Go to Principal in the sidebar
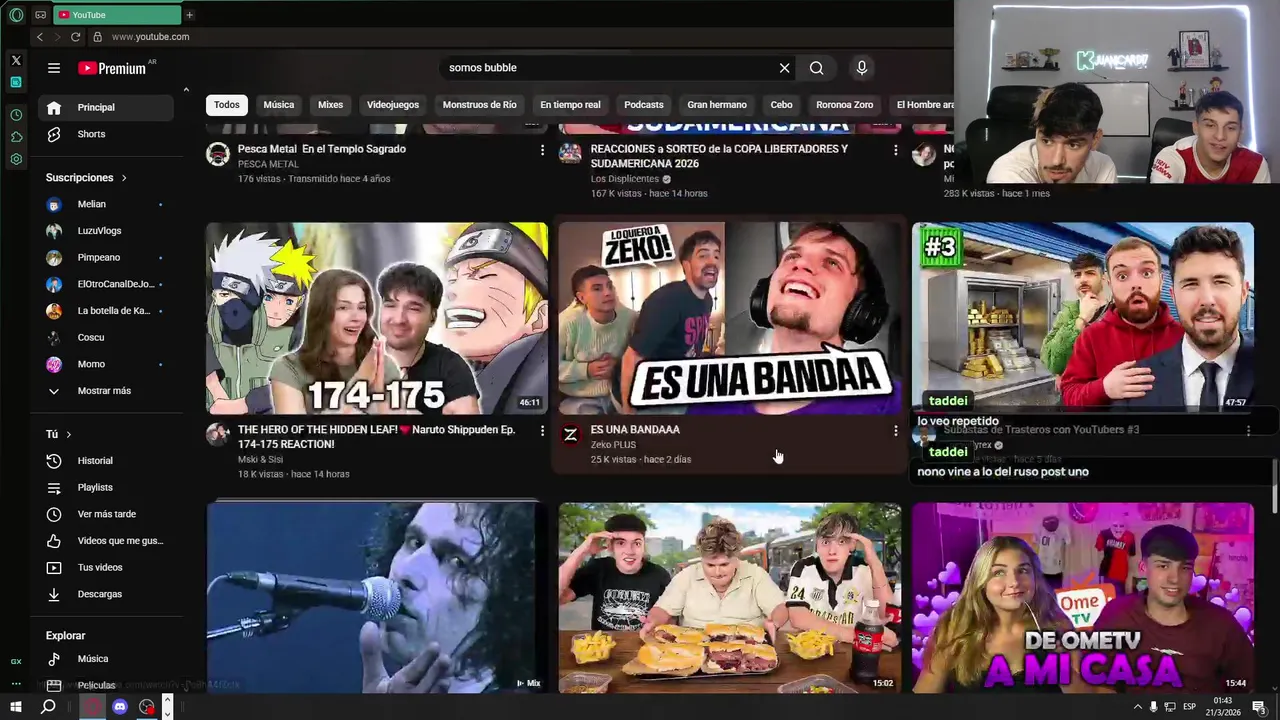 (106, 108)
